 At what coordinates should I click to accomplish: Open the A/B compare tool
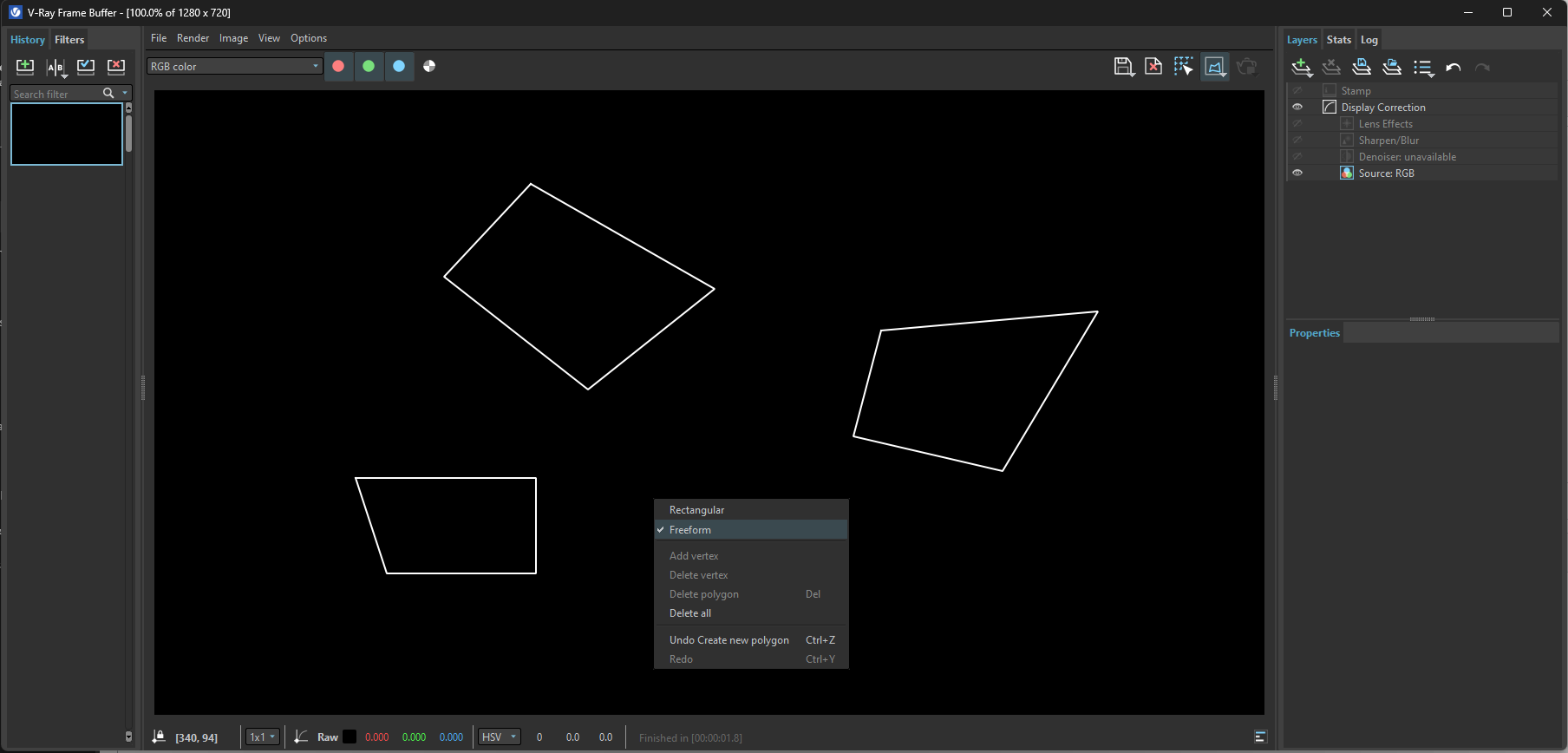coord(56,67)
